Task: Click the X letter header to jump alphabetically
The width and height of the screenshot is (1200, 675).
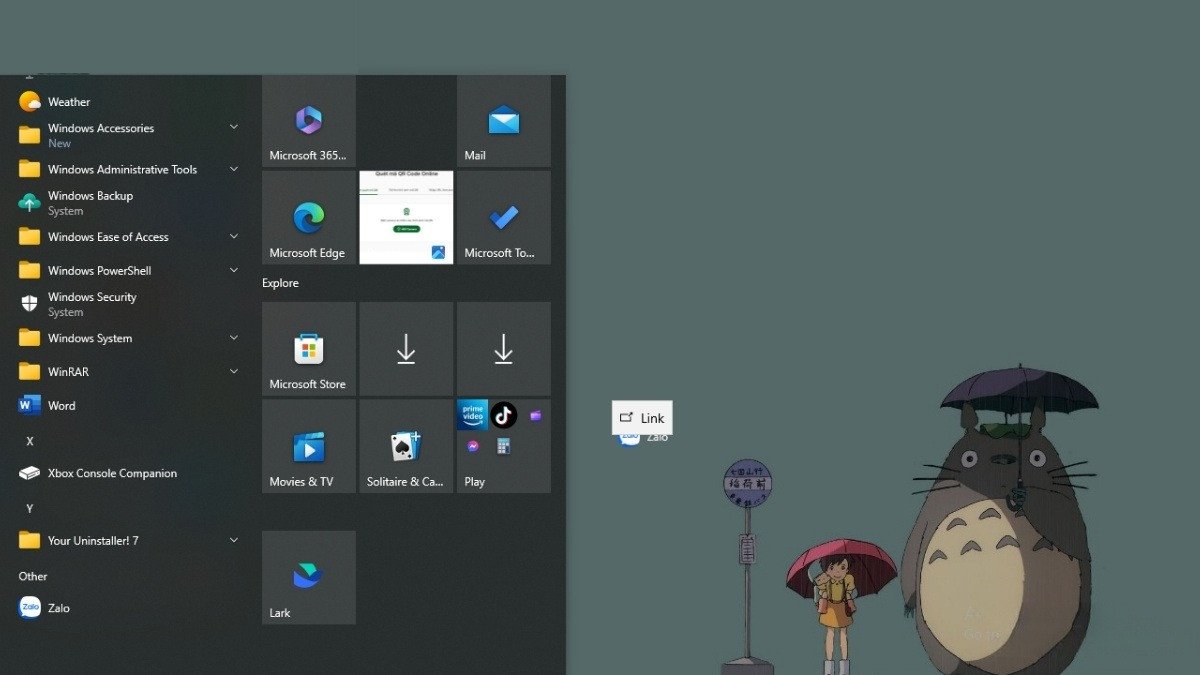Action: pos(29,440)
